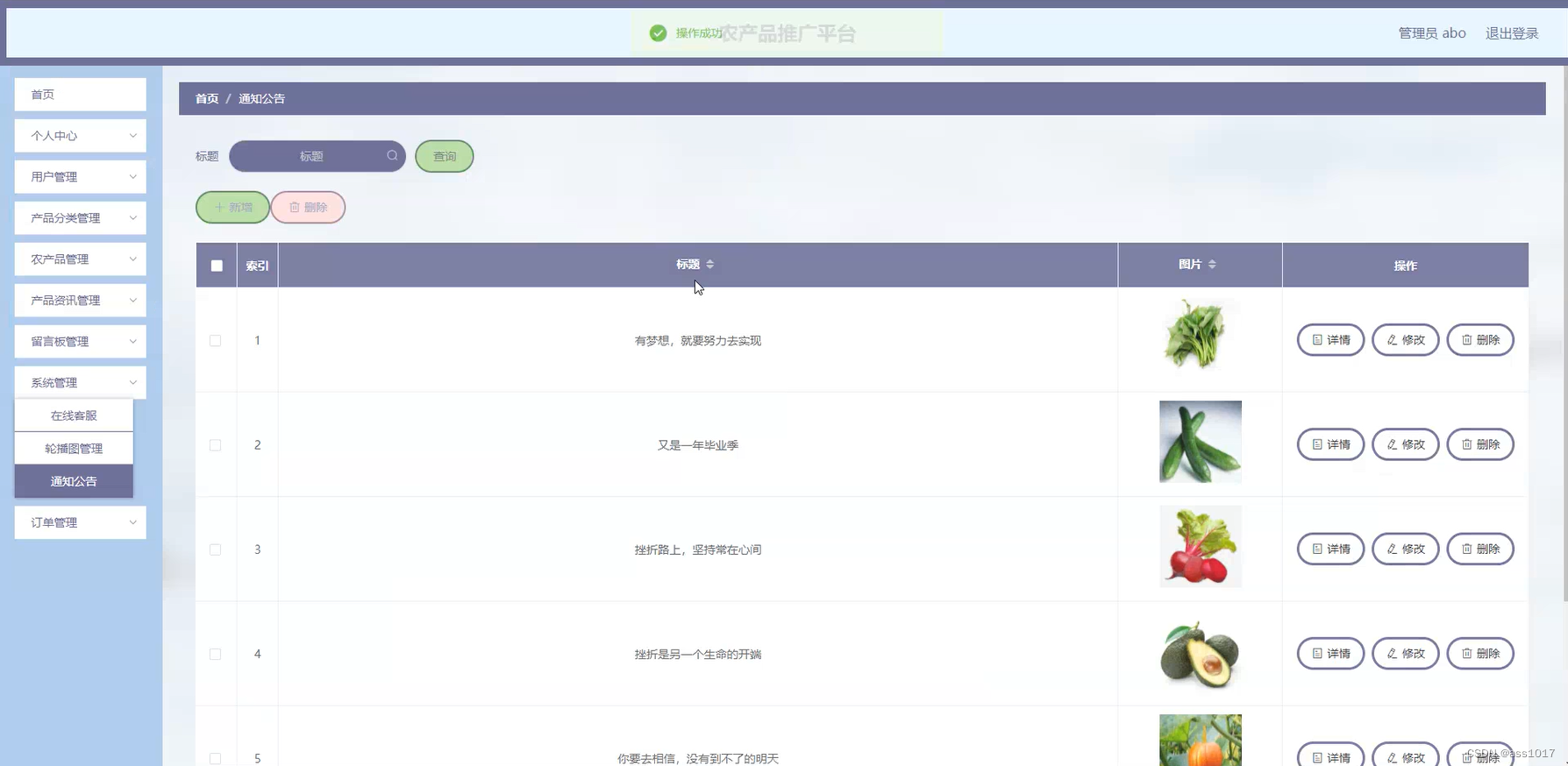This screenshot has height=766, width=1568.
Task: Click the green 查询 search button
Action: coord(445,156)
